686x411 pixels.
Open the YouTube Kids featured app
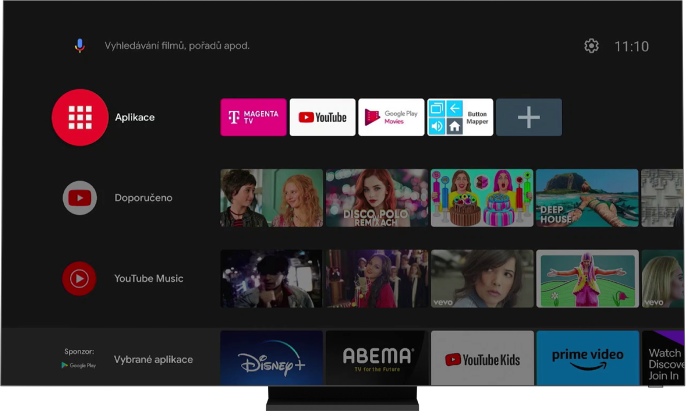click(482, 358)
